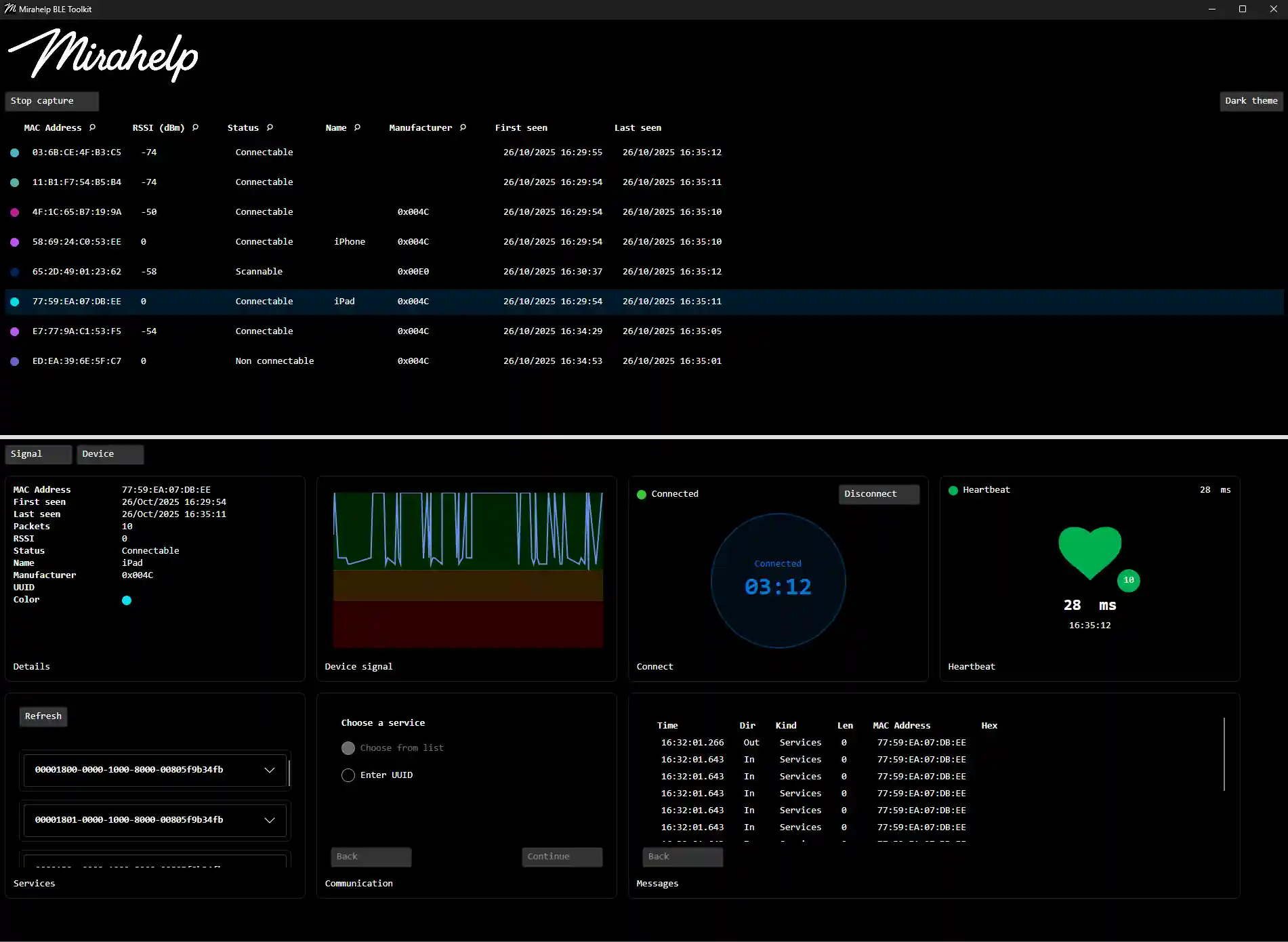Click Continue in the Communication panel
This screenshot has height=942, width=1288.
562,857
